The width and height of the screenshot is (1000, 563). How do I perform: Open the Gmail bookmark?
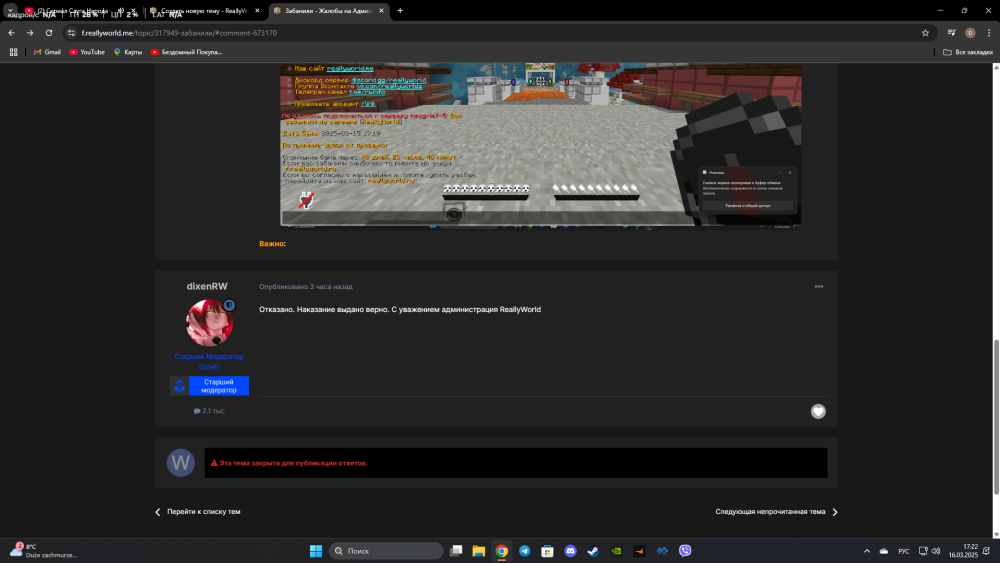[47, 52]
